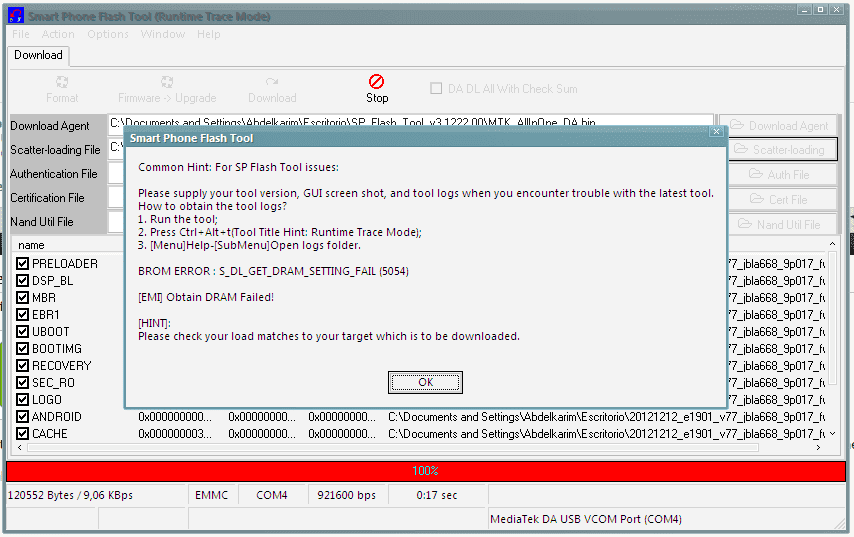This screenshot has height=537, width=854.
Task: Click 'MediaTek DA USB VCOM Port (COM4)' text
Action: point(585,519)
